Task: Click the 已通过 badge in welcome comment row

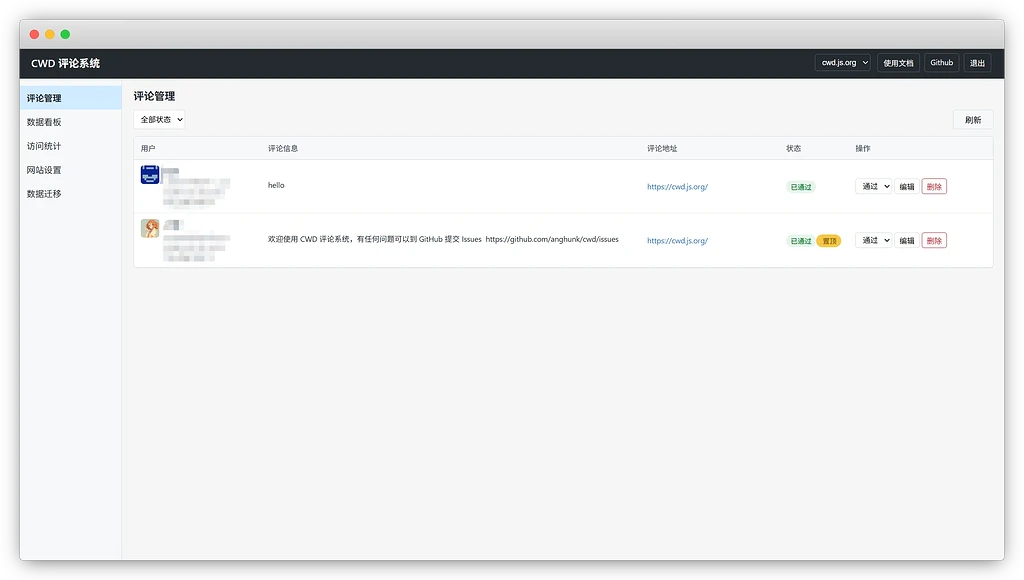Action: click(801, 241)
